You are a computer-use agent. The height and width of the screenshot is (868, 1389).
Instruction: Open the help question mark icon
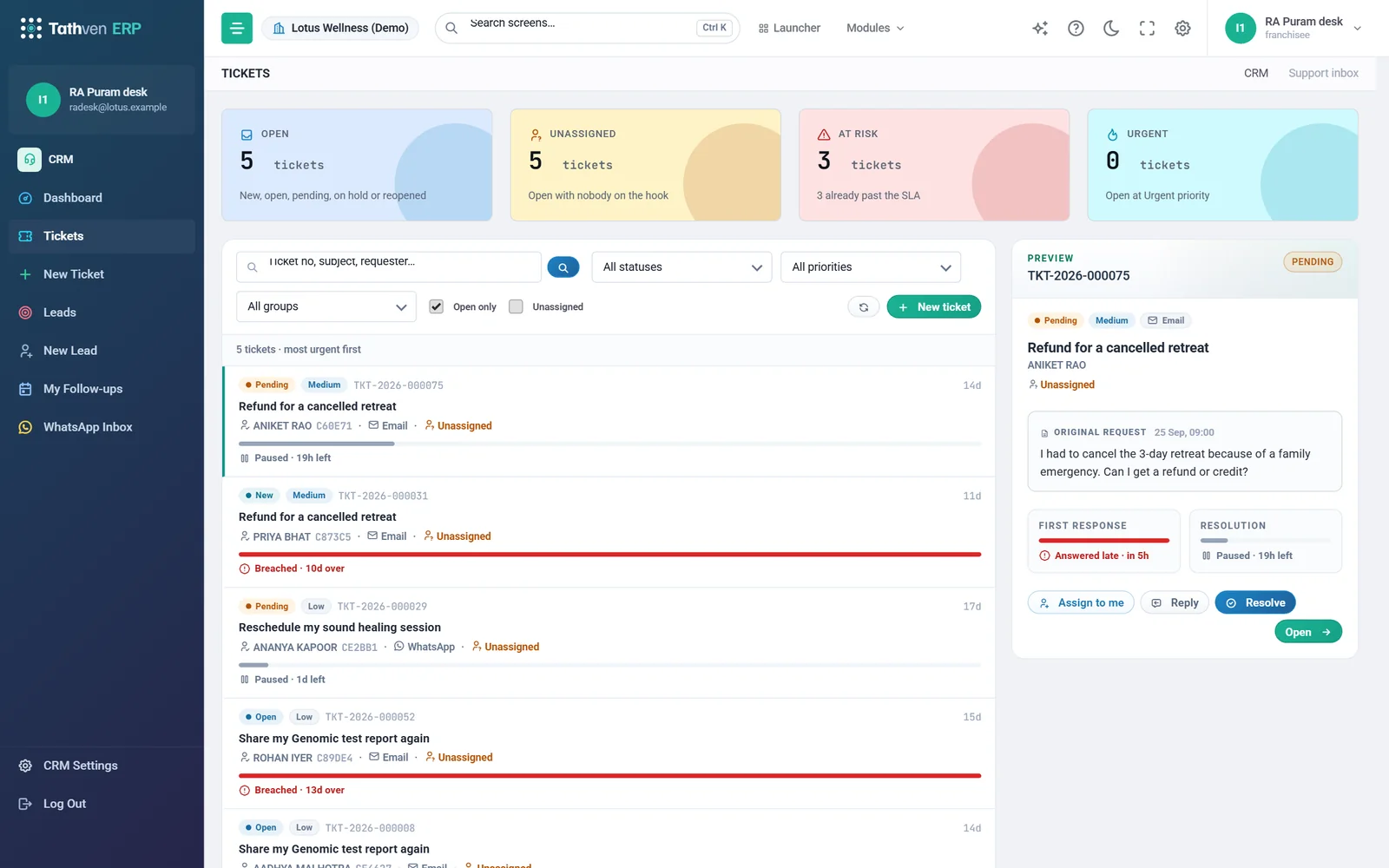(x=1076, y=28)
